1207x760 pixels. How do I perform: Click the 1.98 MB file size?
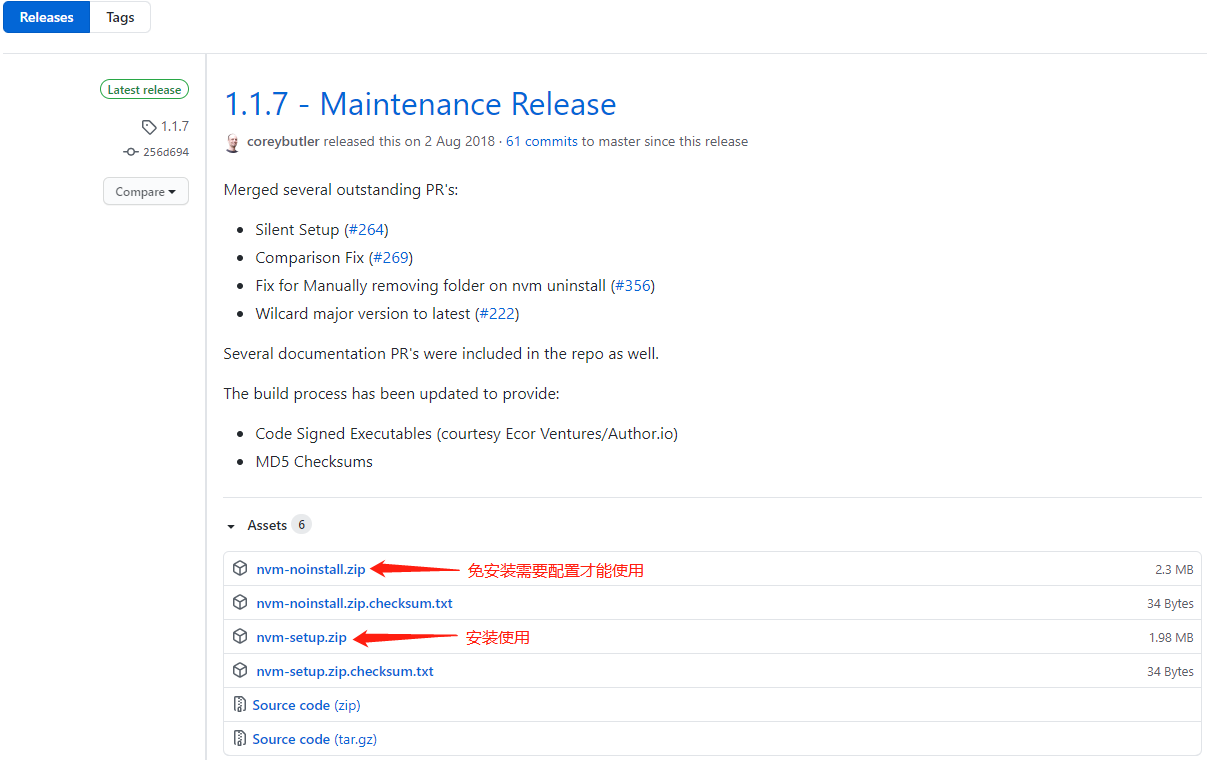(1171, 638)
